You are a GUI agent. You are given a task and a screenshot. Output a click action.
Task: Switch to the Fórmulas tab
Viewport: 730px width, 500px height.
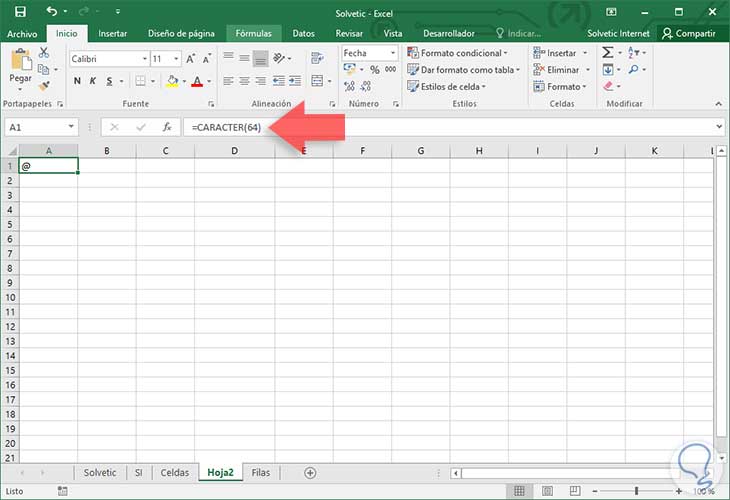(253, 34)
